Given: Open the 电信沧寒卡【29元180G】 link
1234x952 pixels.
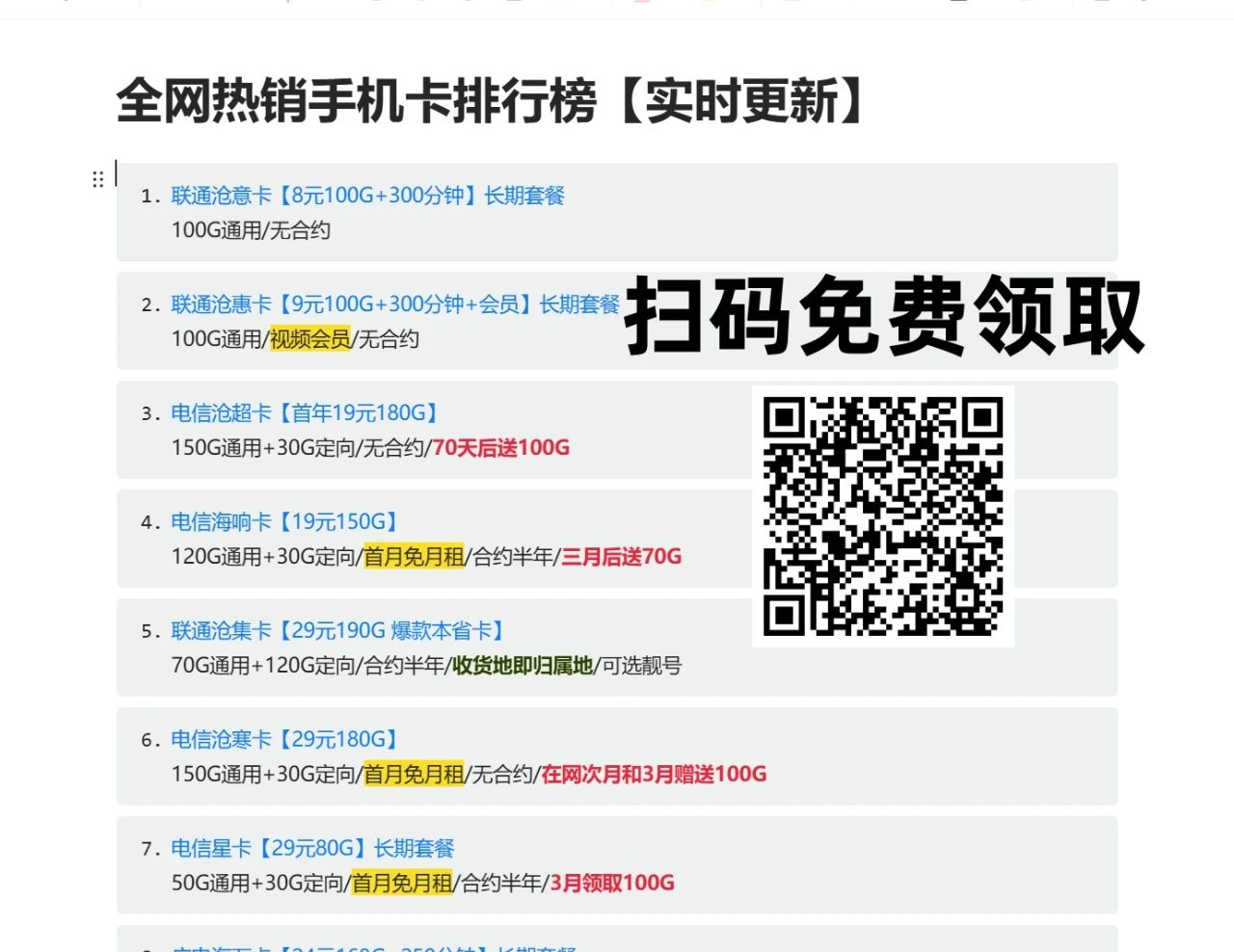Looking at the screenshot, I should (x=284, y=740).
